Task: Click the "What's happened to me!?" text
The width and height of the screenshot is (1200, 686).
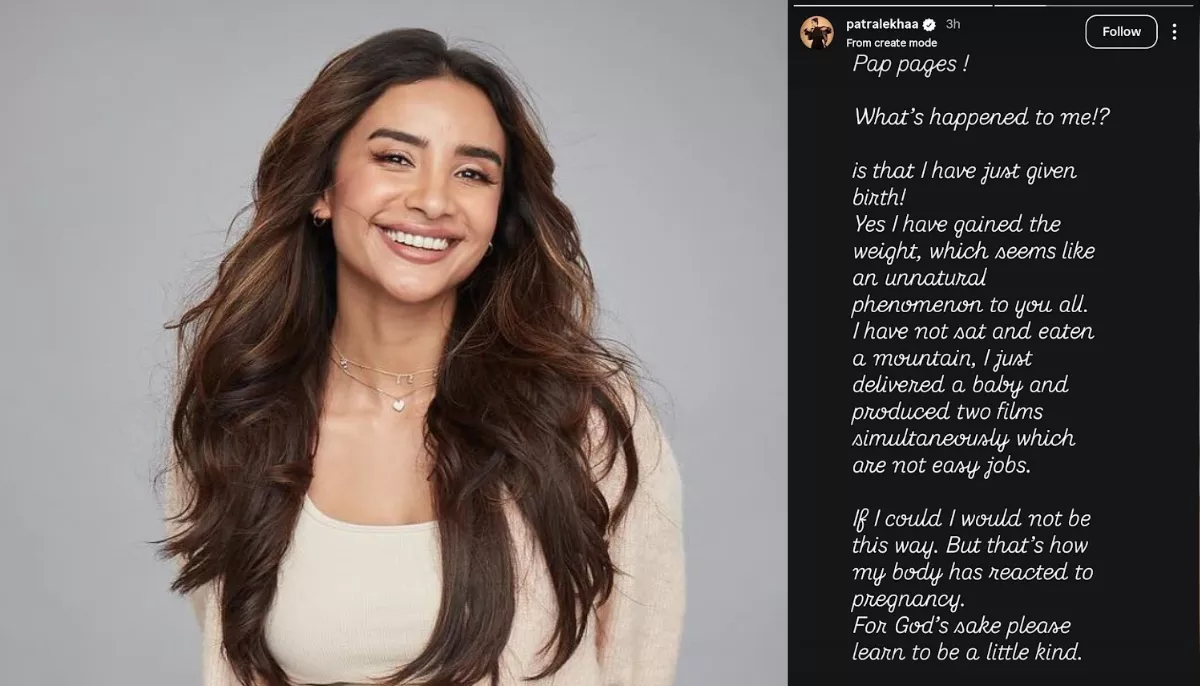Action: pyautogui.click(x=981, y=117)
